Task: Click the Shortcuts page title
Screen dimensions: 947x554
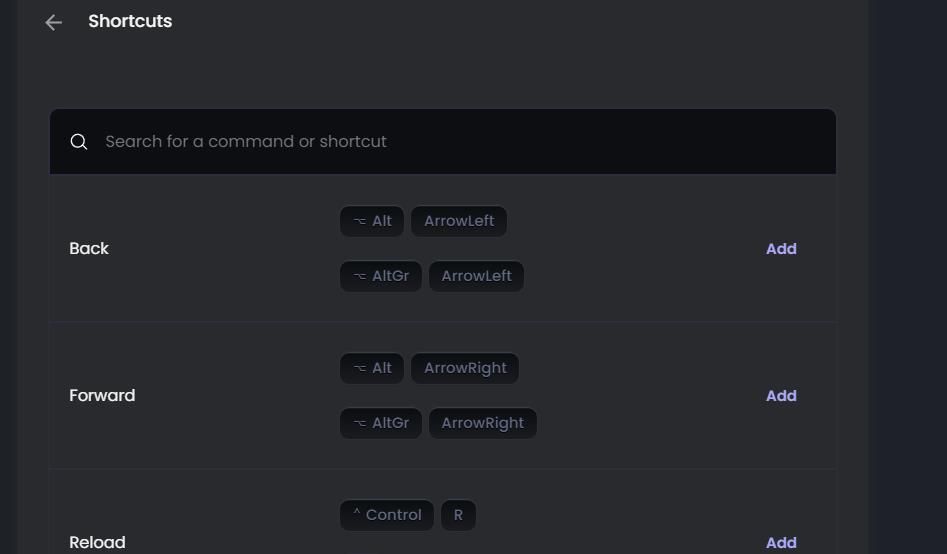Action: [x=130, y=21]
